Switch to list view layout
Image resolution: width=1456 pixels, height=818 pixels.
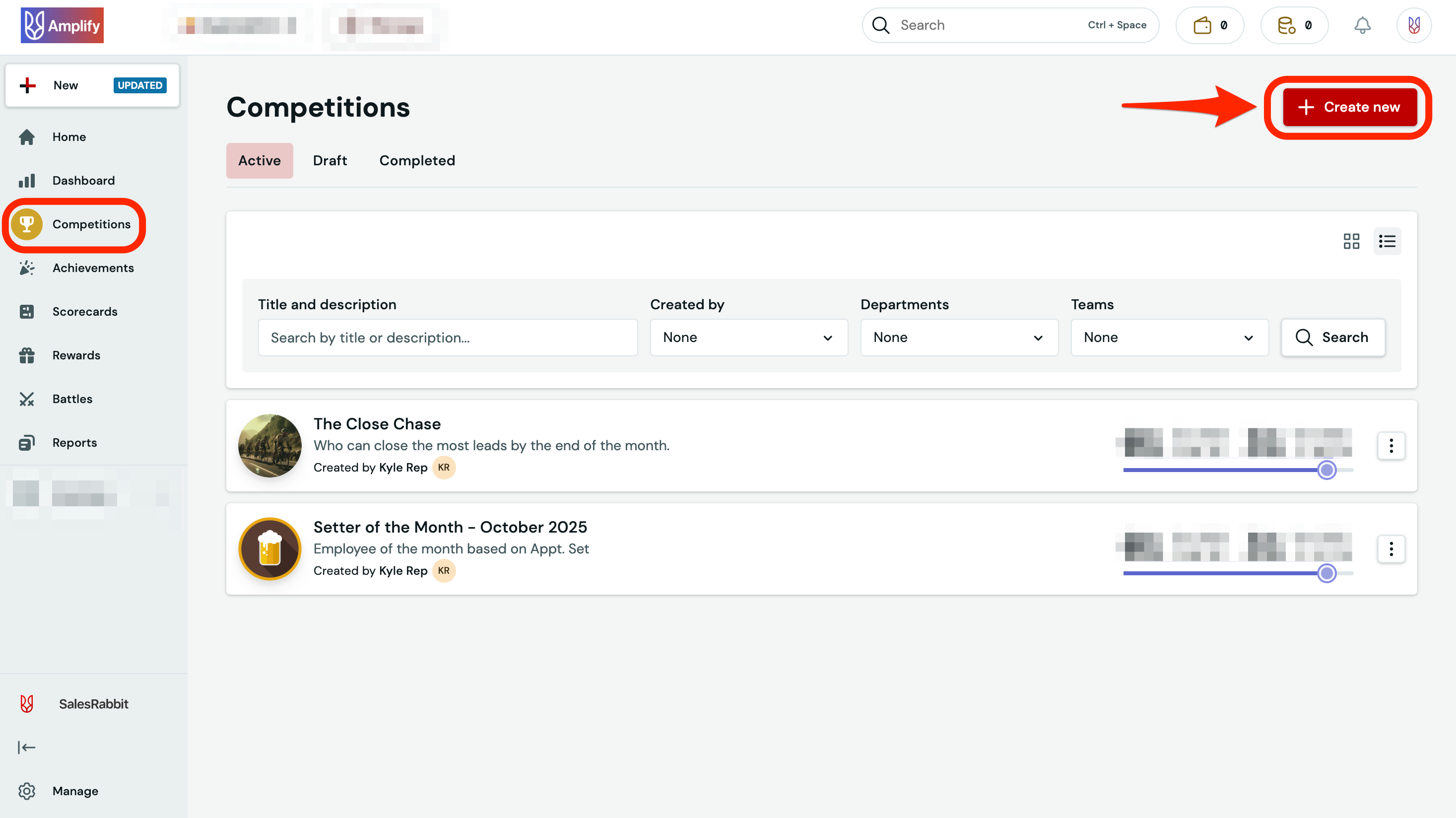pyautogui.click(x=1388, y=241)
